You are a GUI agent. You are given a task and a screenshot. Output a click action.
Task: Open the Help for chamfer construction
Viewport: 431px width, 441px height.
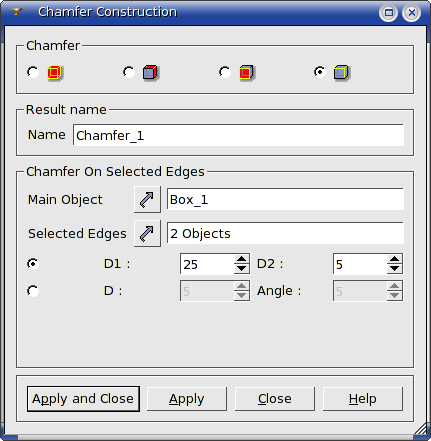tap(363, 399)
